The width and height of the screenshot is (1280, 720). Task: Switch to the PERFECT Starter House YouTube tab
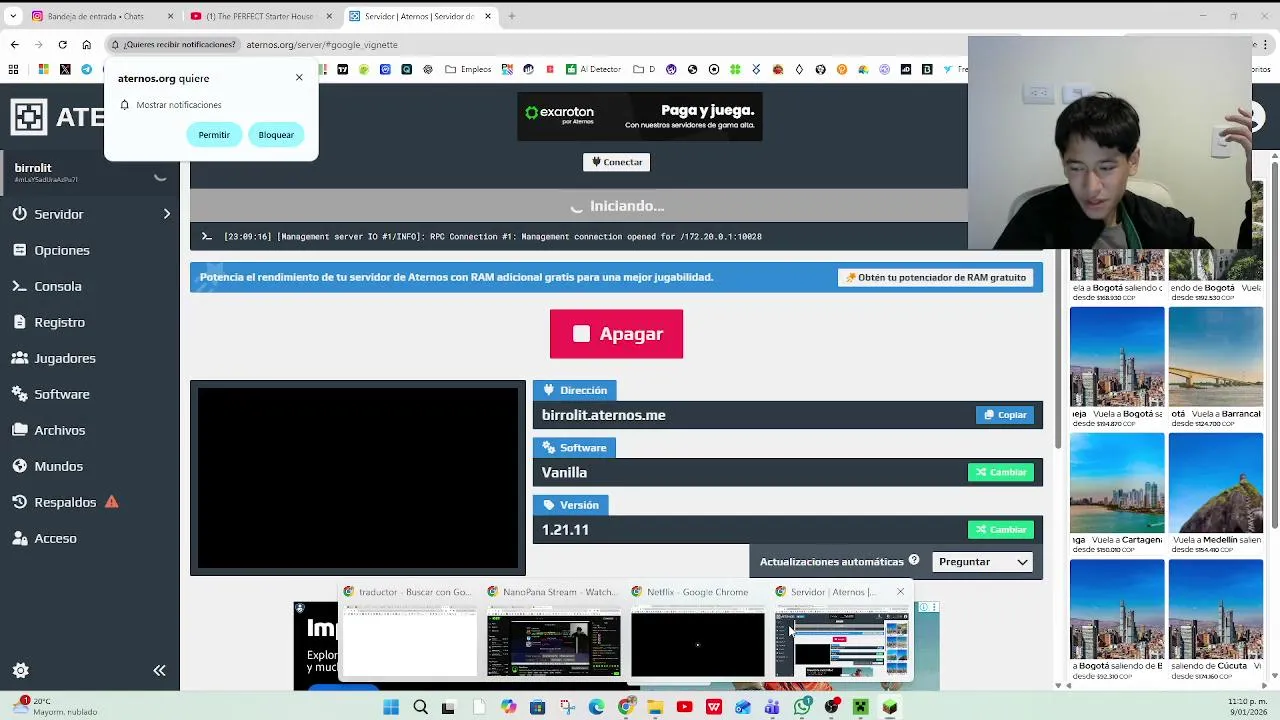coord(258,16)
